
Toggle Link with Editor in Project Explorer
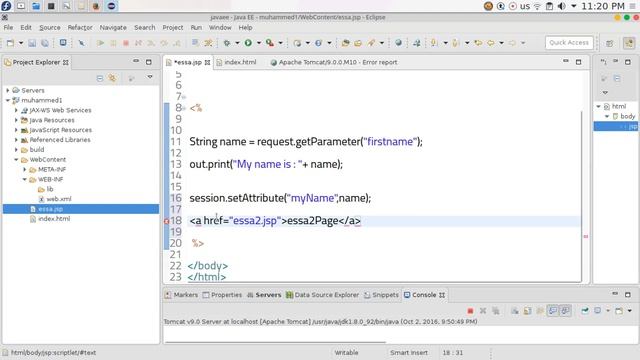point(112,78)
